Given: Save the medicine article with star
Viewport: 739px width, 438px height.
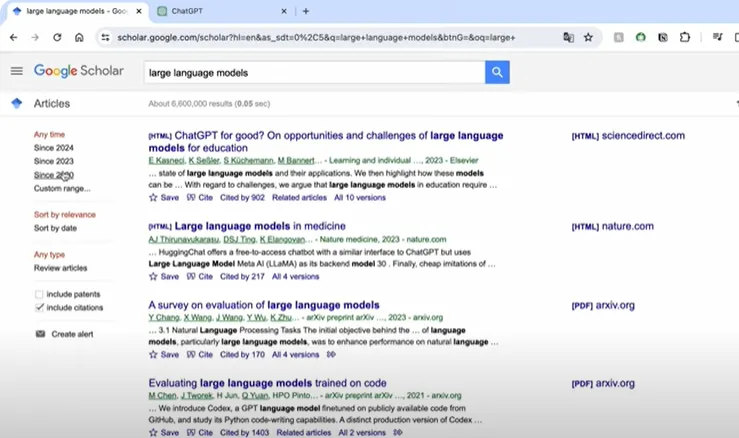Looking at the screenshot, I should coord(164,276).
